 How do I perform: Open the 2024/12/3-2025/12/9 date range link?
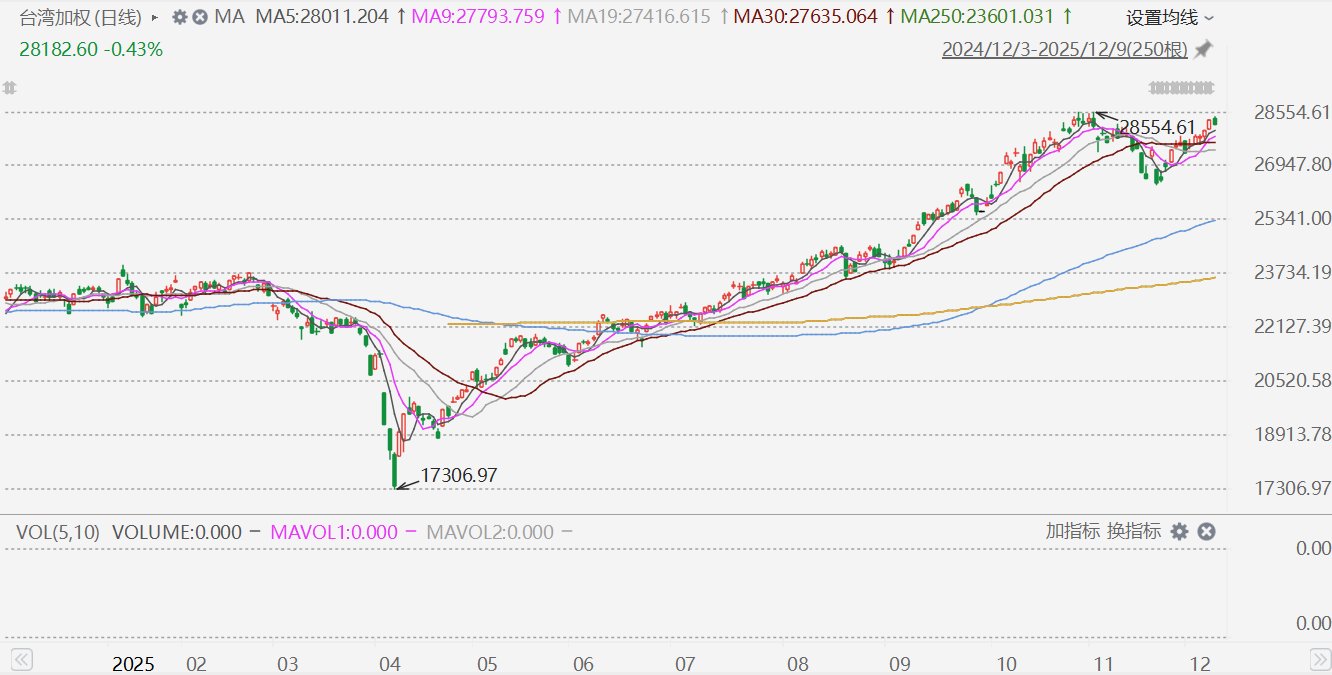click(x=1065, y=49)
